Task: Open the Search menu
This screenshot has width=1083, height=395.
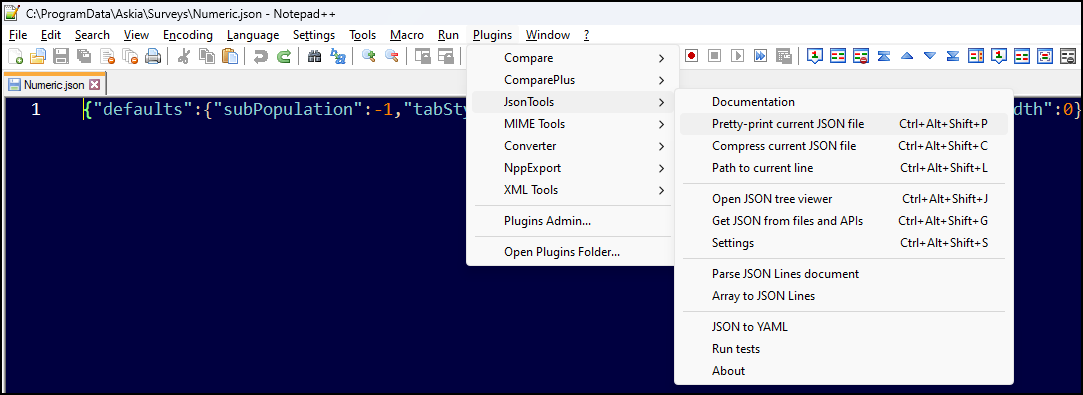Action: (x=93, y=35)
